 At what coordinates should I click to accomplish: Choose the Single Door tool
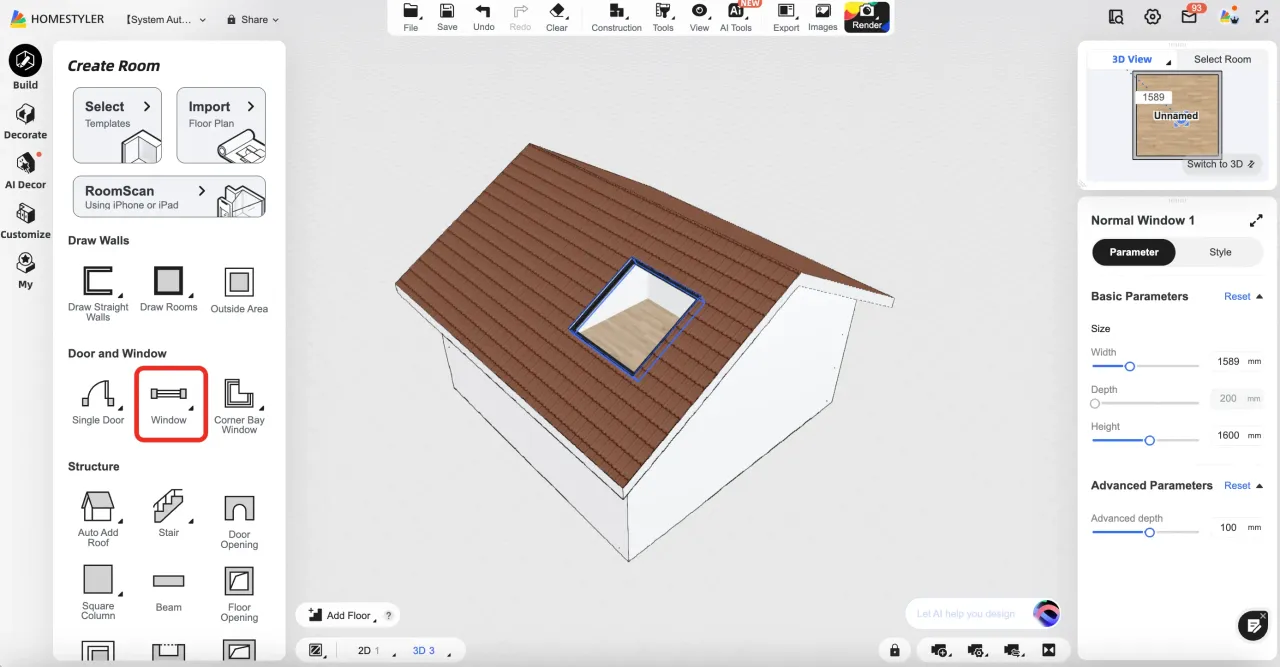[x=98, y=402]
